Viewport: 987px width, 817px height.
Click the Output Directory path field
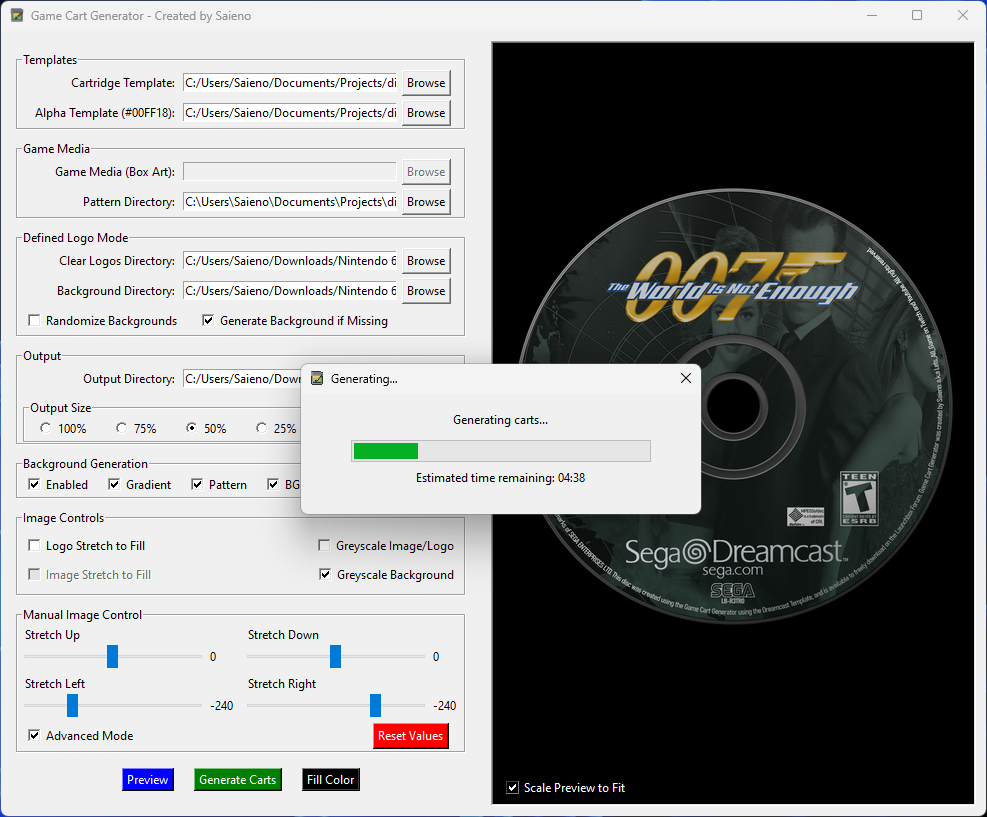[x=242, y=379]
